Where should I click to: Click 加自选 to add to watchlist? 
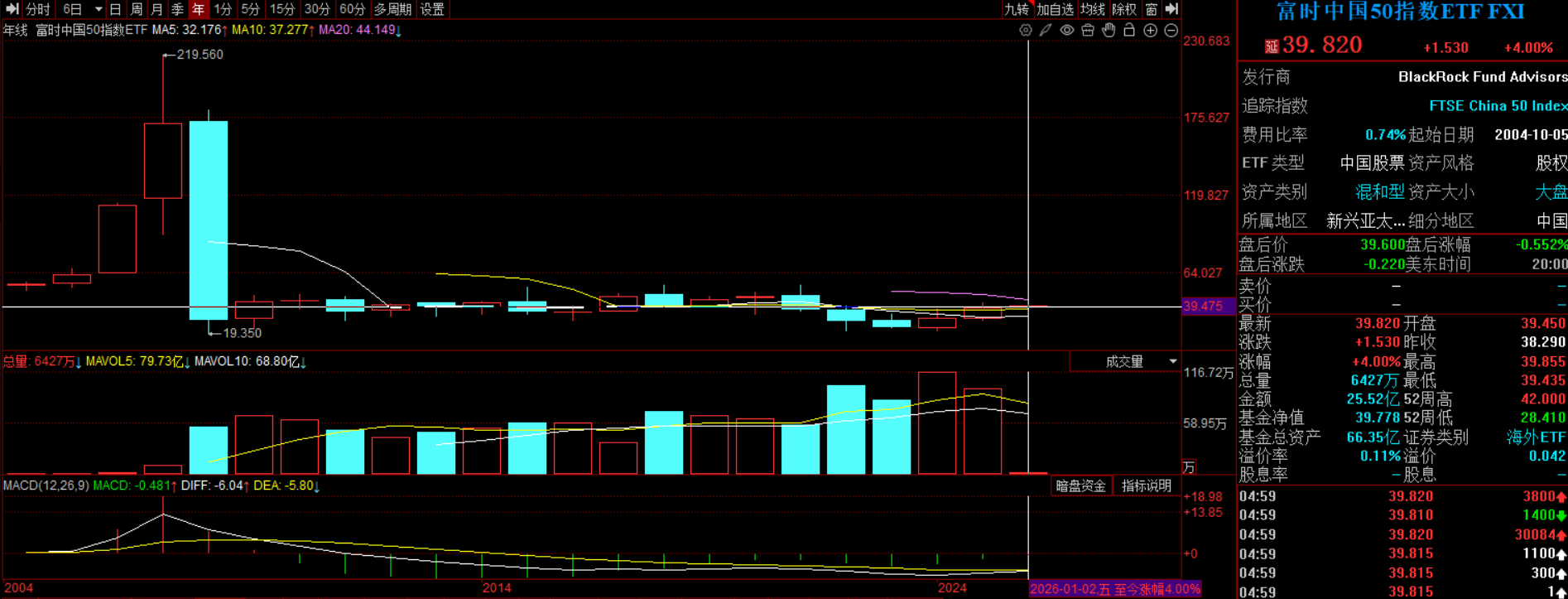[1055, 9]
